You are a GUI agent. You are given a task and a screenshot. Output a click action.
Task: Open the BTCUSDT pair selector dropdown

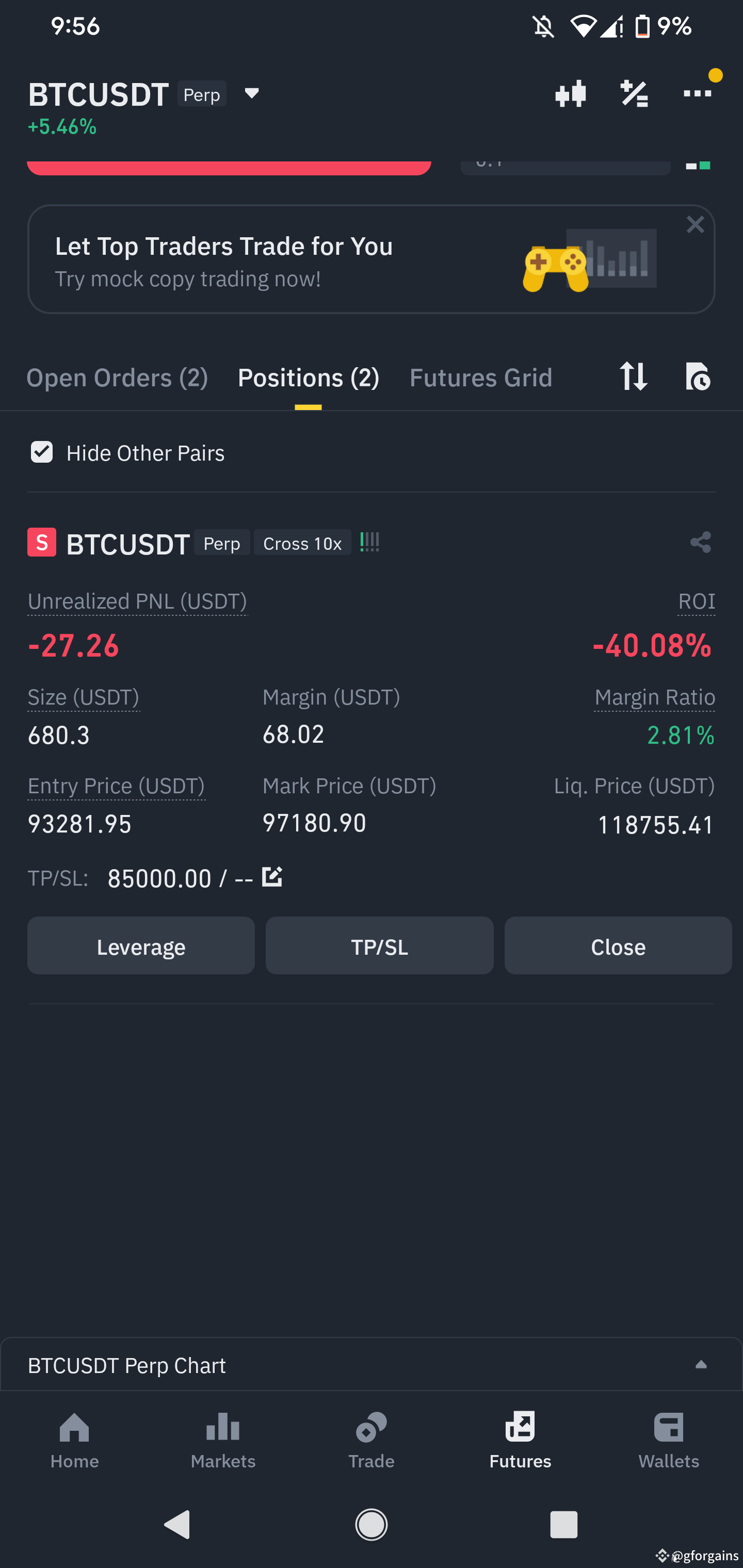point(251,94)
